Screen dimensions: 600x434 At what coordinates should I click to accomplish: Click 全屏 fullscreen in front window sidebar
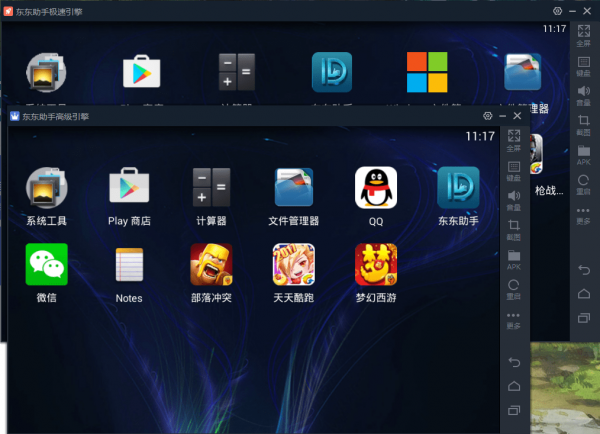[x=514, y=140]
